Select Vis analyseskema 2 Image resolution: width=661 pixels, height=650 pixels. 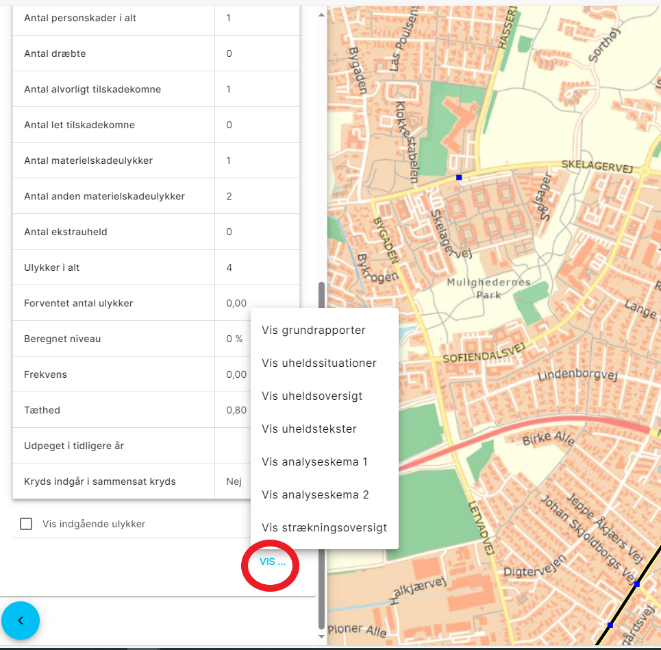pyautogui.click(x=315, y=495)
